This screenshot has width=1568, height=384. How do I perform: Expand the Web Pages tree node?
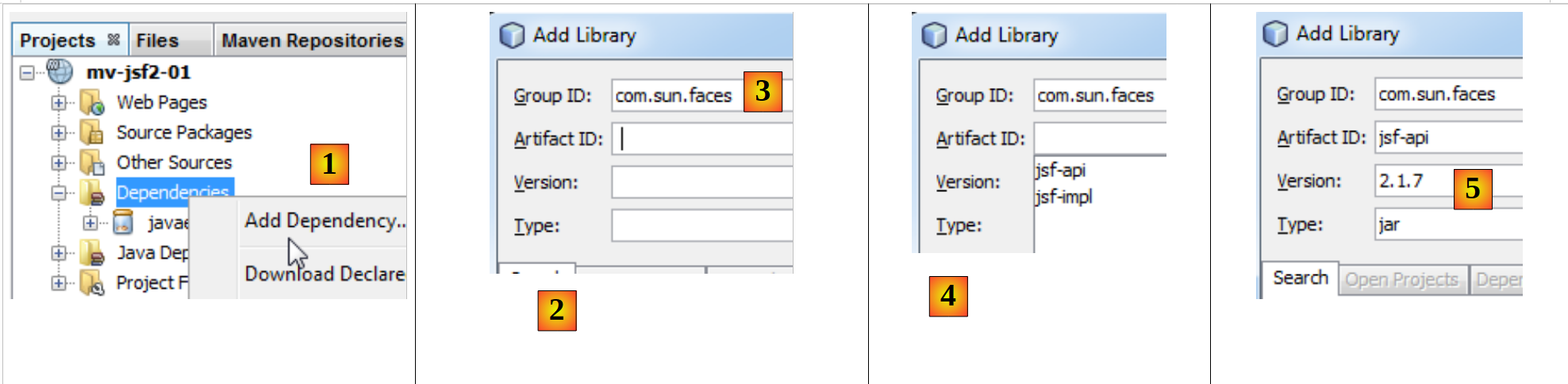59,103
